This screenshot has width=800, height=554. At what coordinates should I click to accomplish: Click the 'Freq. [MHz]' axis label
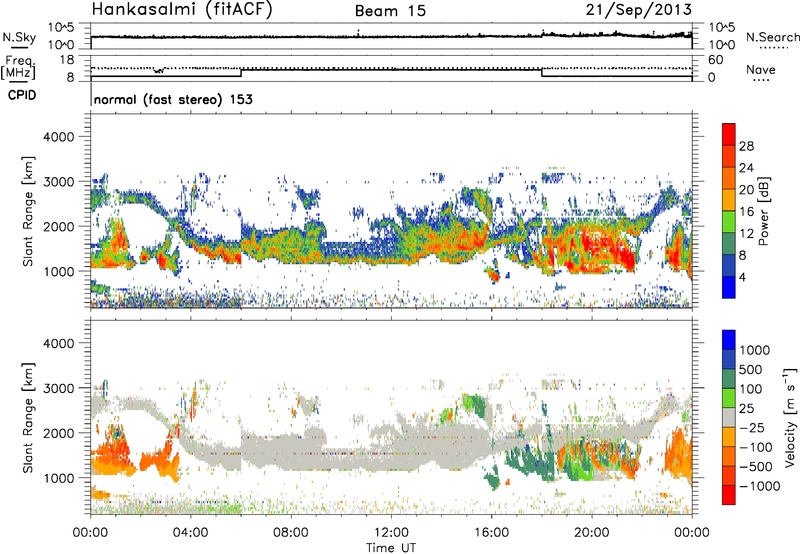tap(18, 68)
